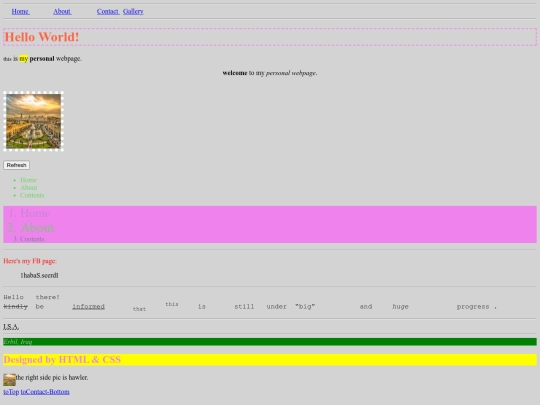Click the struck-through word "kindly"
This screenshot has width=540, height=405.
tap(15, 307)
